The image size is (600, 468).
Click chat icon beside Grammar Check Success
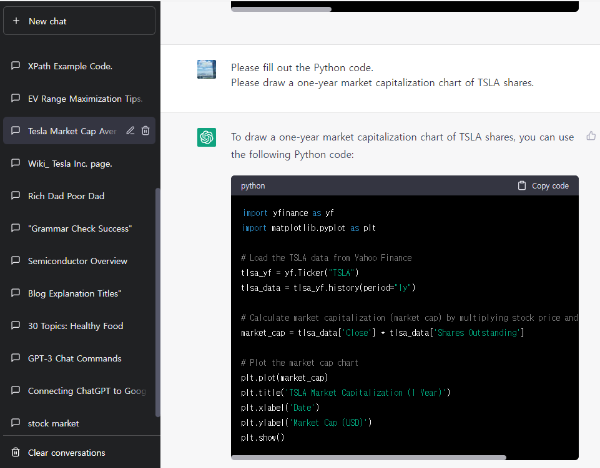[15, 228]
